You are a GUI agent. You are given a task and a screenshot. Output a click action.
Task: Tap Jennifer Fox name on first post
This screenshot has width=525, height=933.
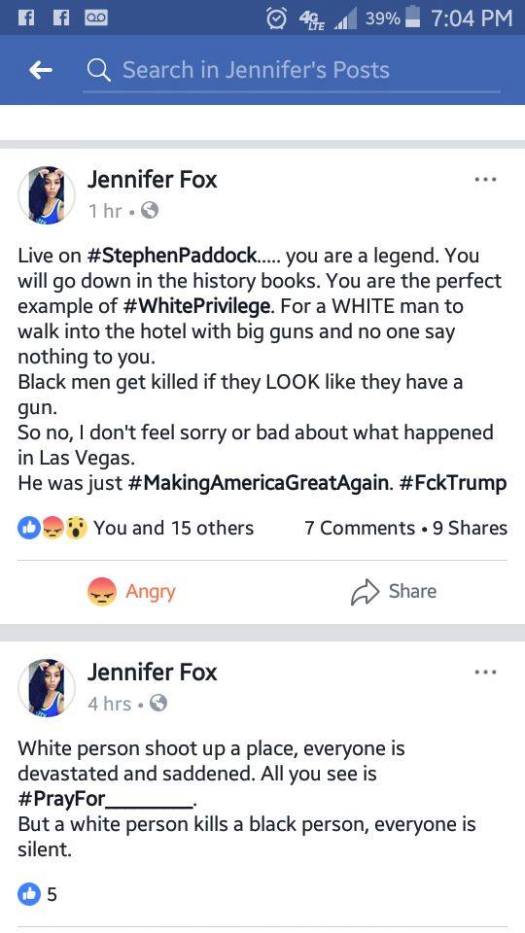(152, 179)
